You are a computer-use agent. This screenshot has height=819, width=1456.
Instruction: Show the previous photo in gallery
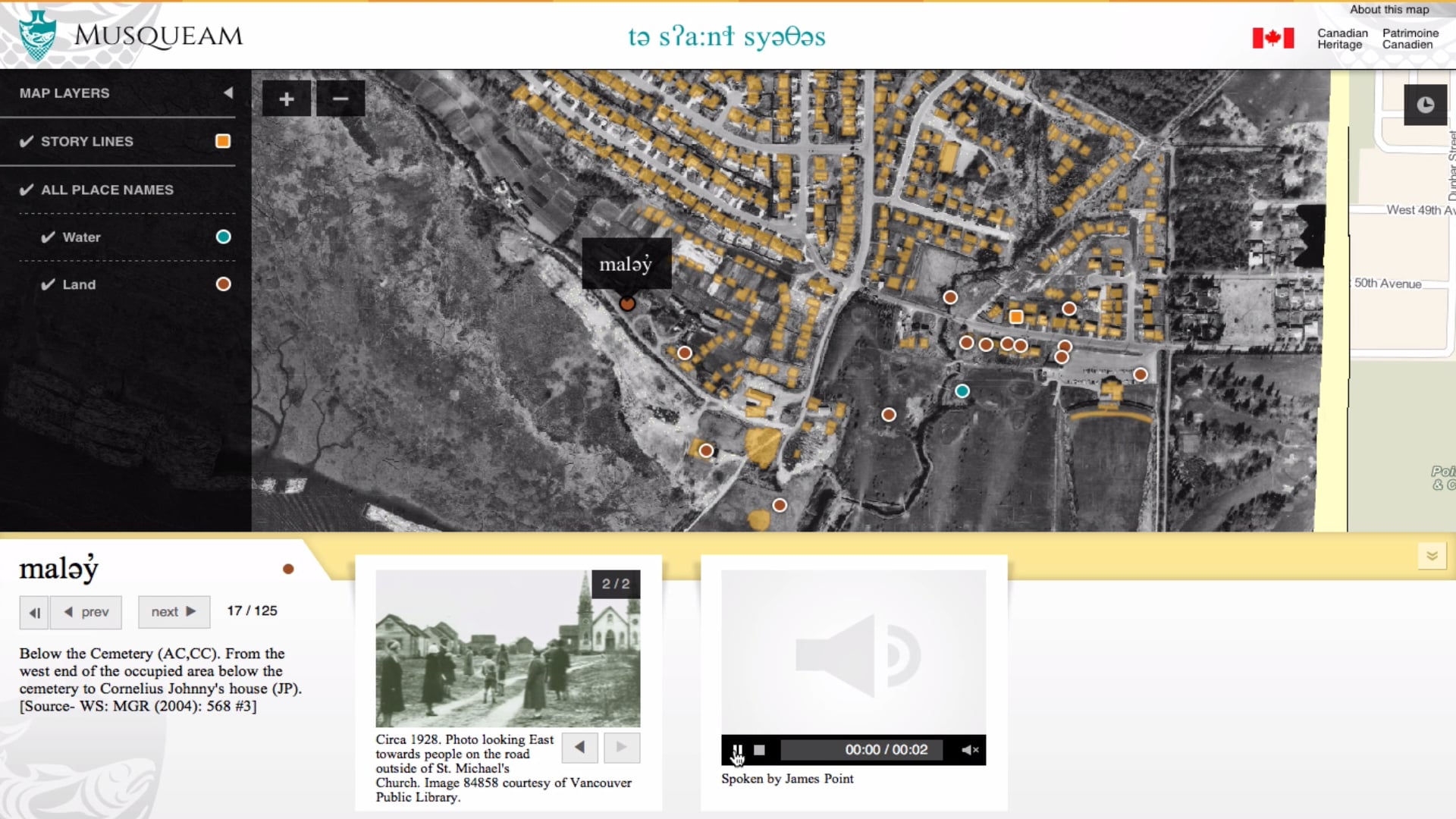579,747
